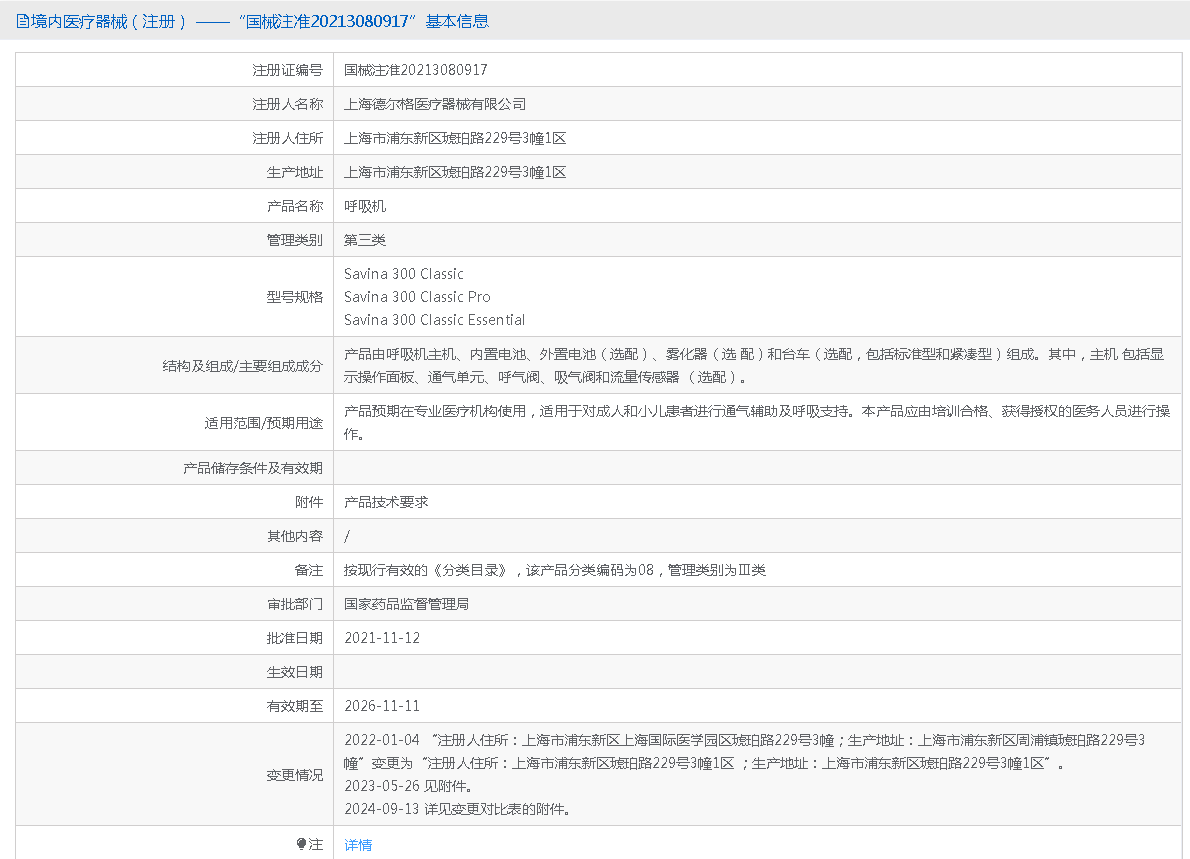Click the registration number 国械注准20213080917 value cell

[x=415, y=70]
